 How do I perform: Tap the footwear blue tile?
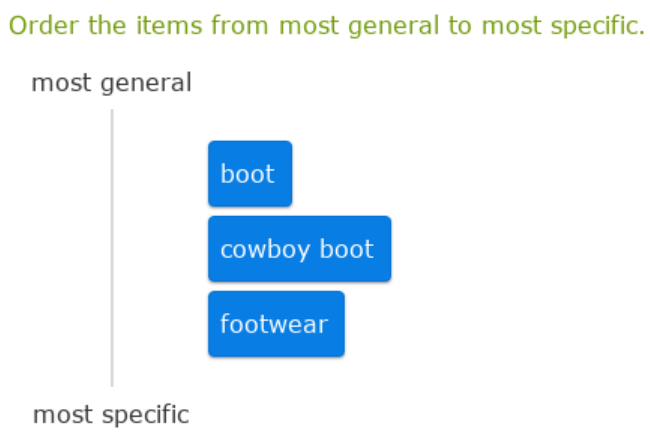point(275,324)
